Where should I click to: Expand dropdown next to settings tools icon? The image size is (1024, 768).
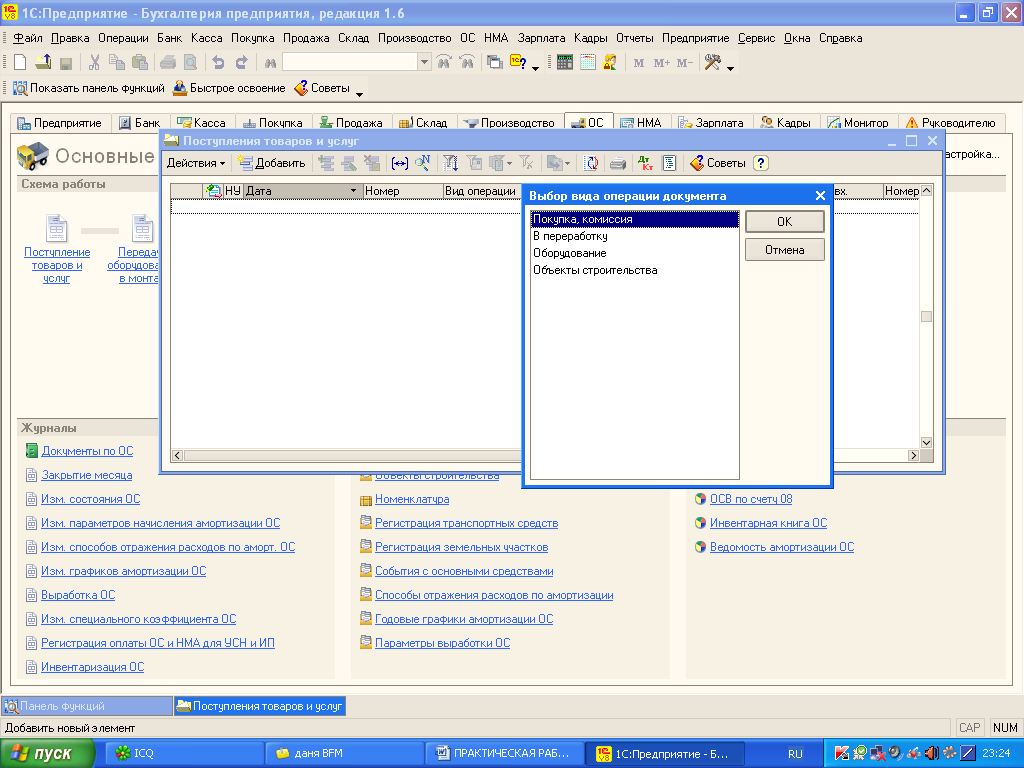click(x=730, y=68)
